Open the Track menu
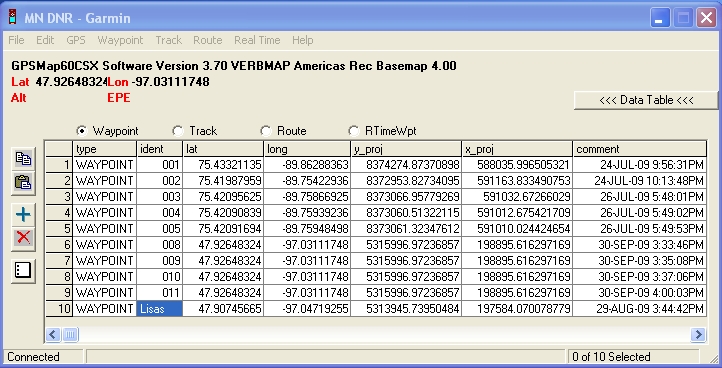Viewport: 722px width, 368px height. pyautogui.click(x=169, y=41)
